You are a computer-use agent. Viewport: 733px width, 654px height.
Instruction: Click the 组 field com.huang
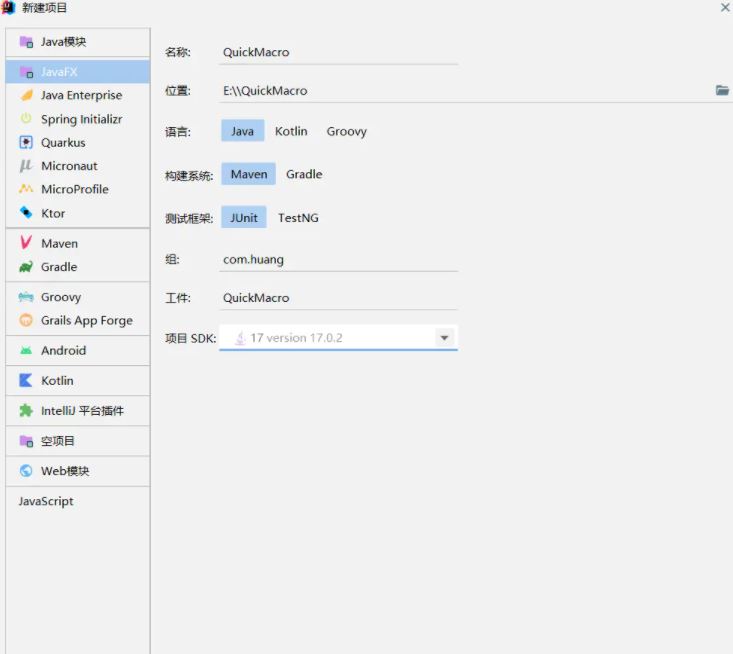coord(338,259)
